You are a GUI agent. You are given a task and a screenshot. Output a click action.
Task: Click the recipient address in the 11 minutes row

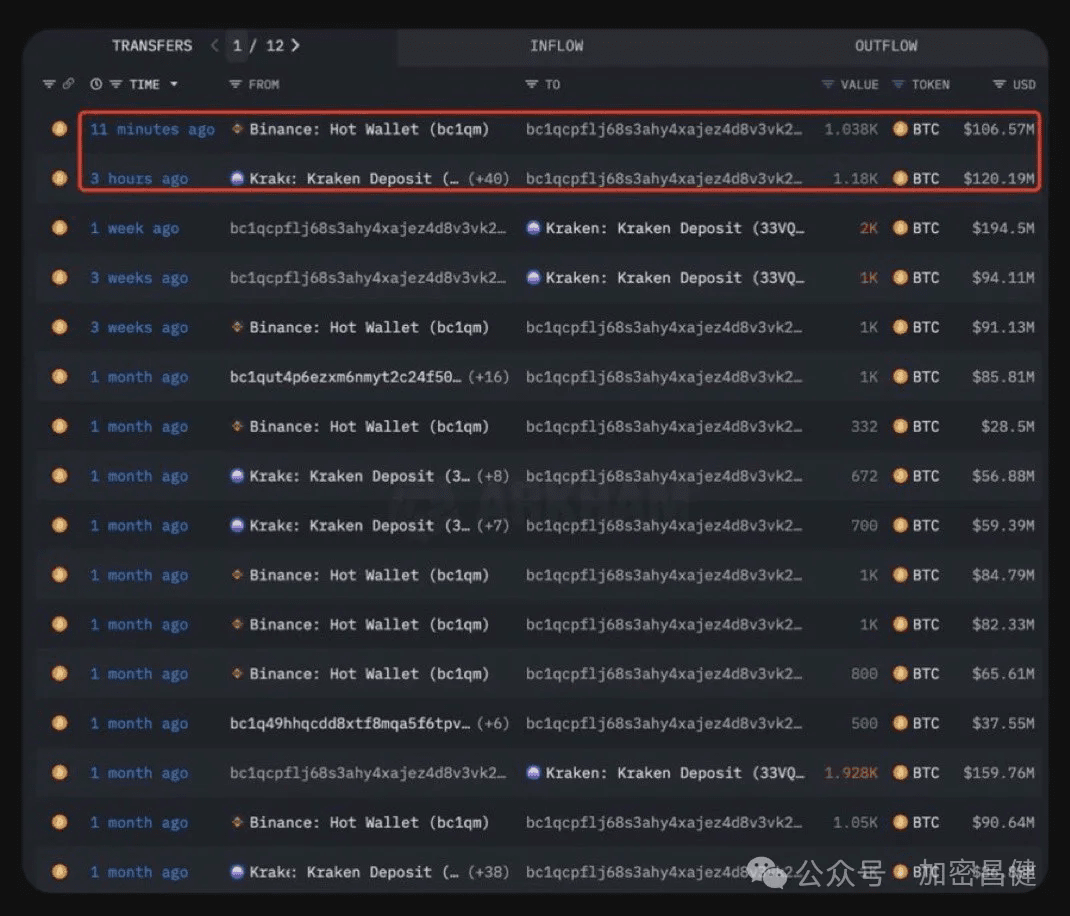664,129
